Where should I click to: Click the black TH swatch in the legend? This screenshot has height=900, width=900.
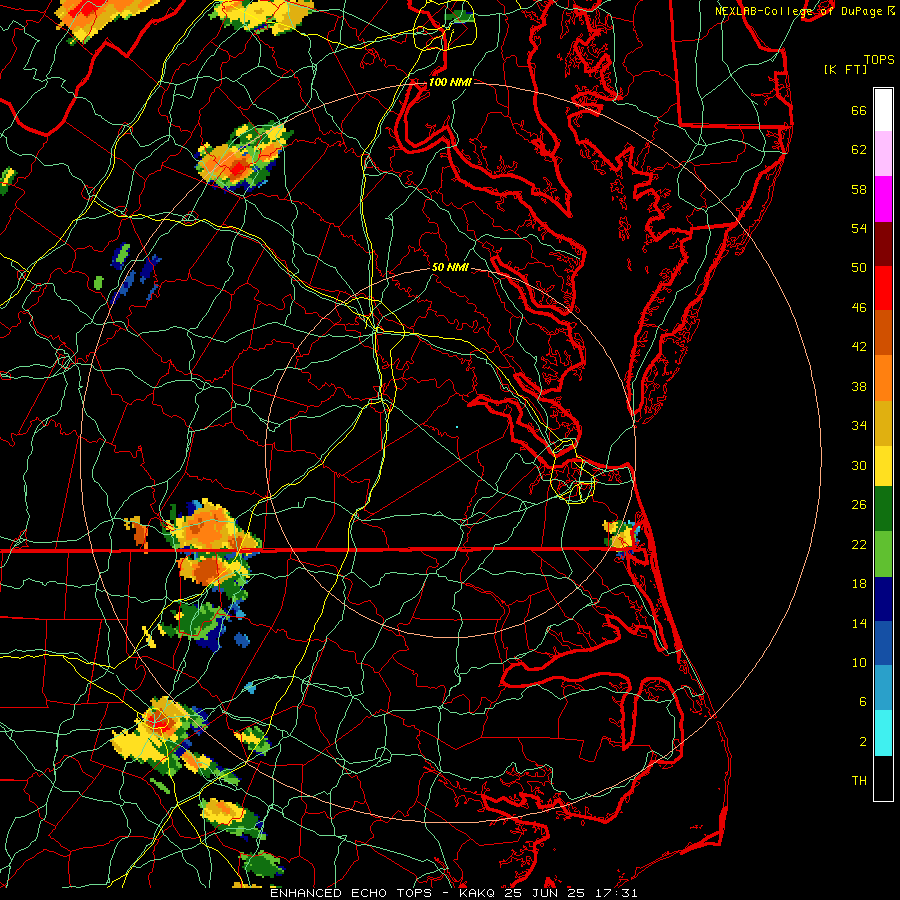click(x=883, y=778)
